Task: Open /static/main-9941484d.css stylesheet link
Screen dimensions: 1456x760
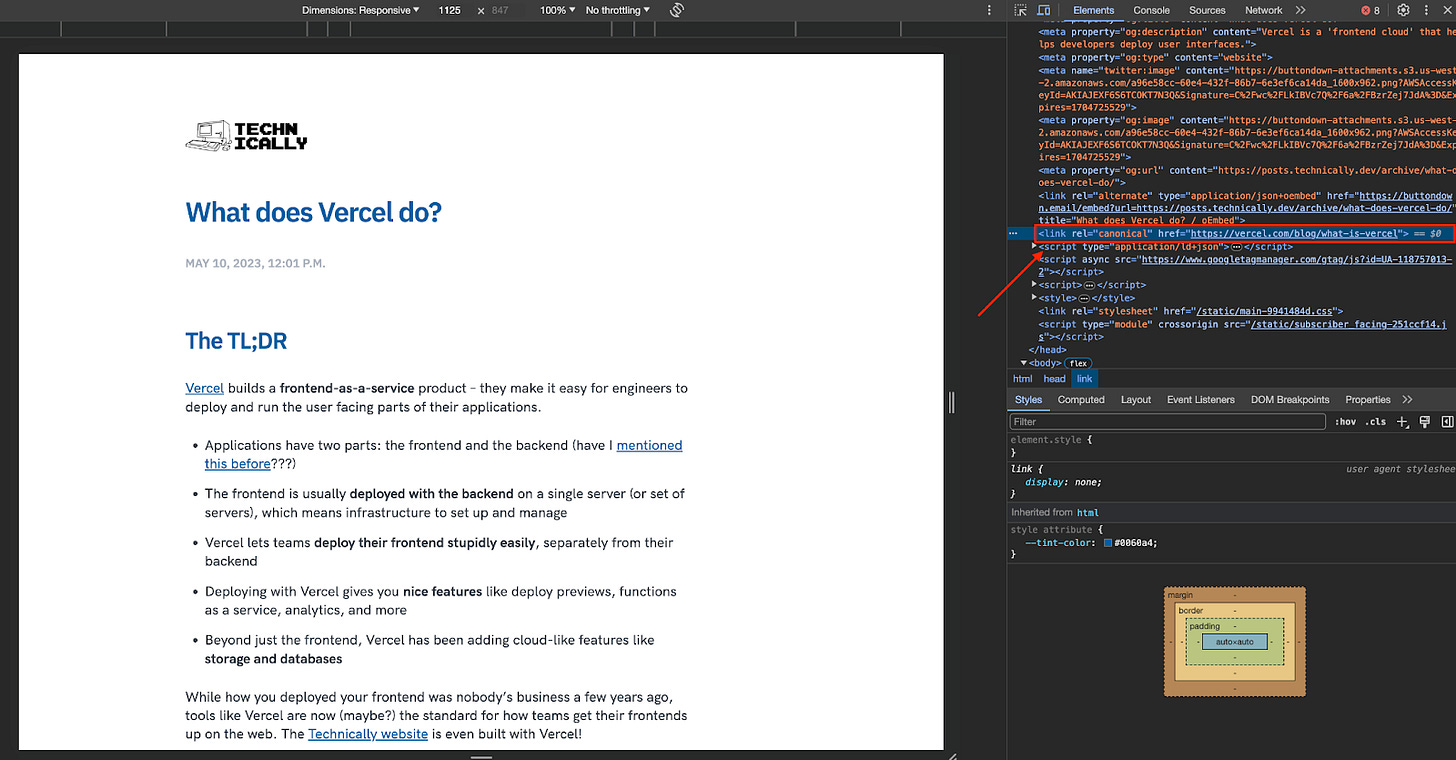Action: [1266, 311]
